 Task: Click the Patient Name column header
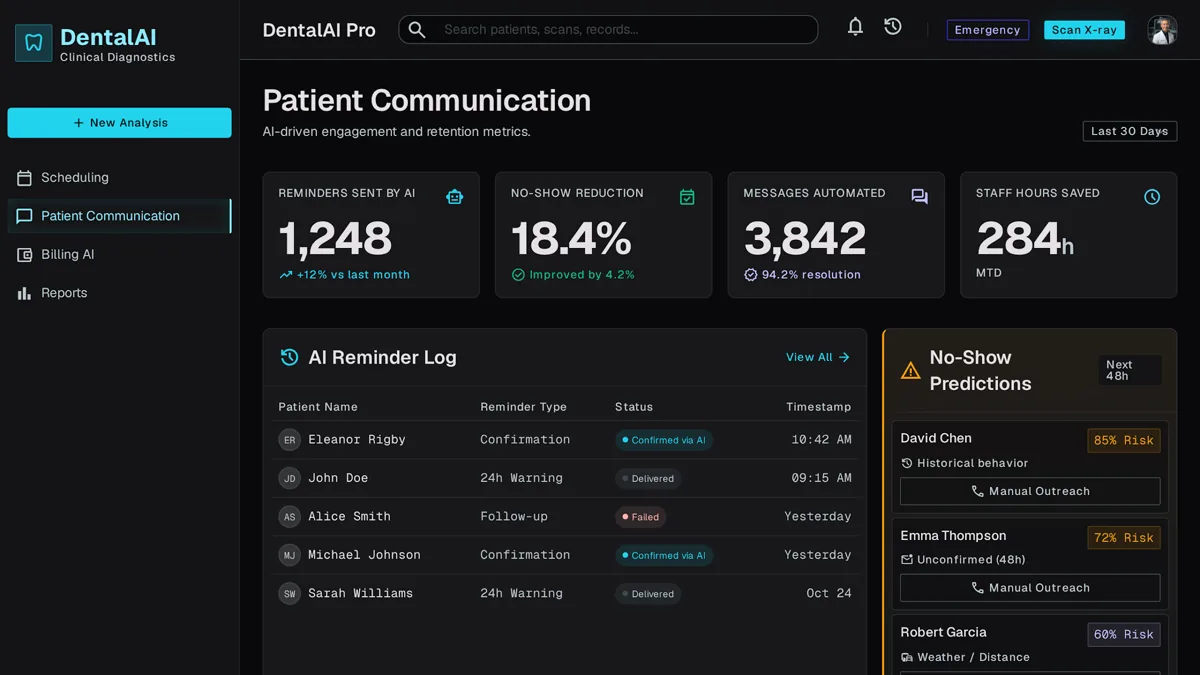coord(318,407)
